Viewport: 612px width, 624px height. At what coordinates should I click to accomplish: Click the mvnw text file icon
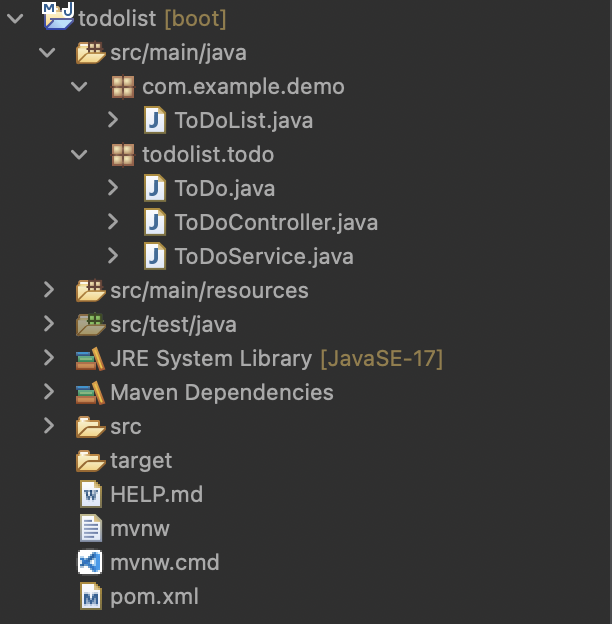click(x=91, y=528)
